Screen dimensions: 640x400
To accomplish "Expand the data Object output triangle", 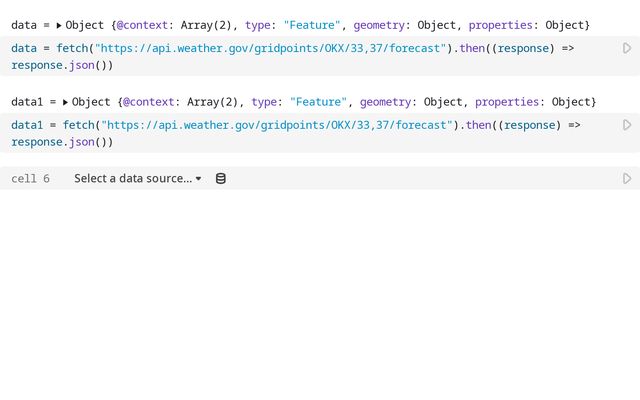I will tap(58, 24).
